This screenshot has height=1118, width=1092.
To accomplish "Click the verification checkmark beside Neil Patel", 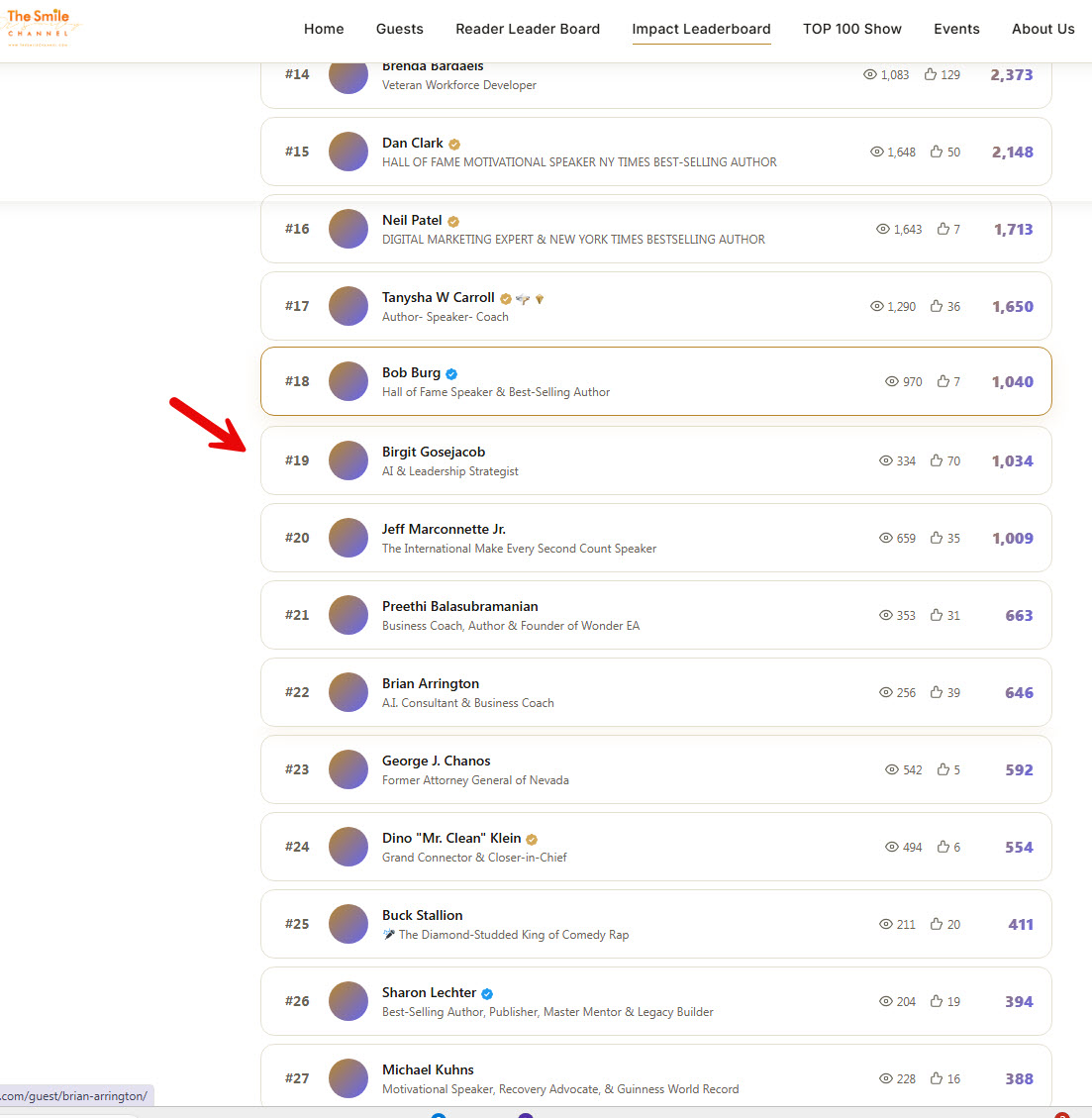I will point(453,220).
